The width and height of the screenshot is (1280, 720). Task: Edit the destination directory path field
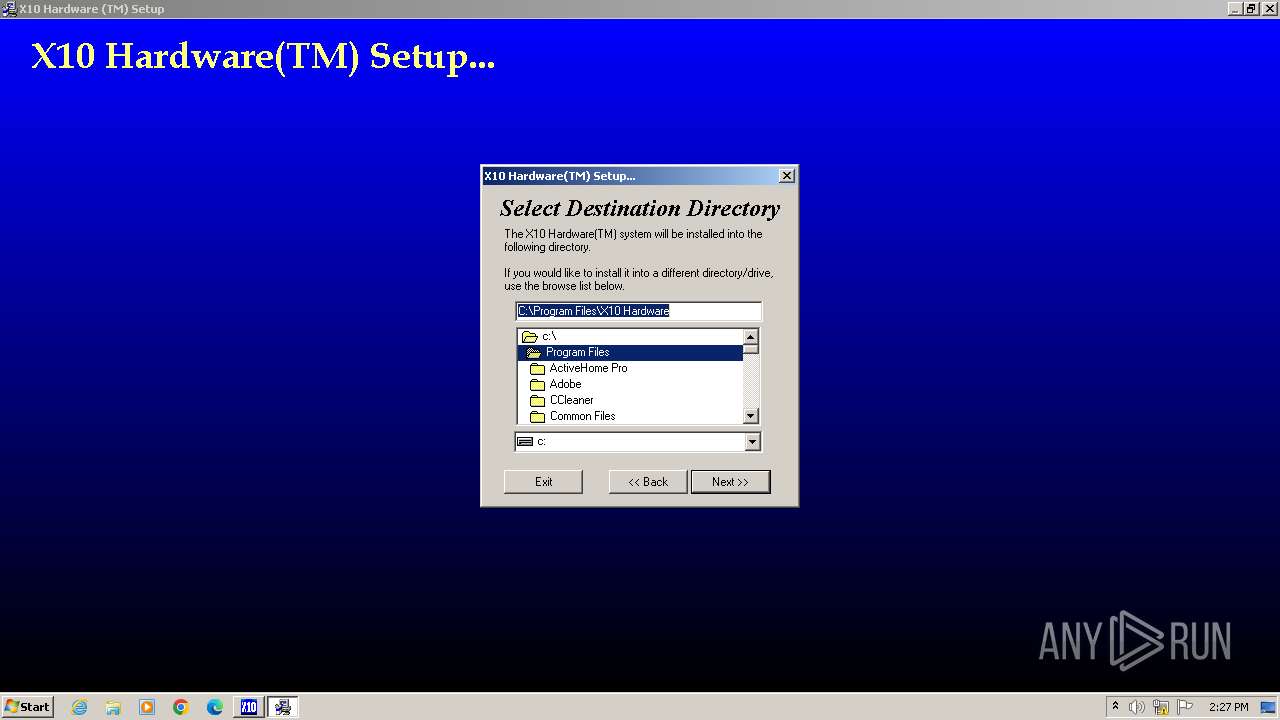638,311
